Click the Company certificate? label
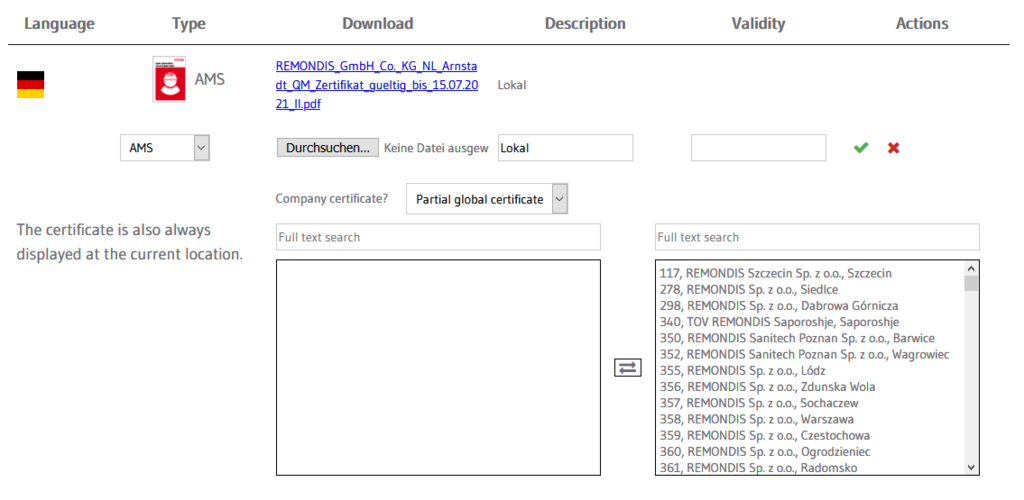The image size is (1024, 500). point(332,198)
